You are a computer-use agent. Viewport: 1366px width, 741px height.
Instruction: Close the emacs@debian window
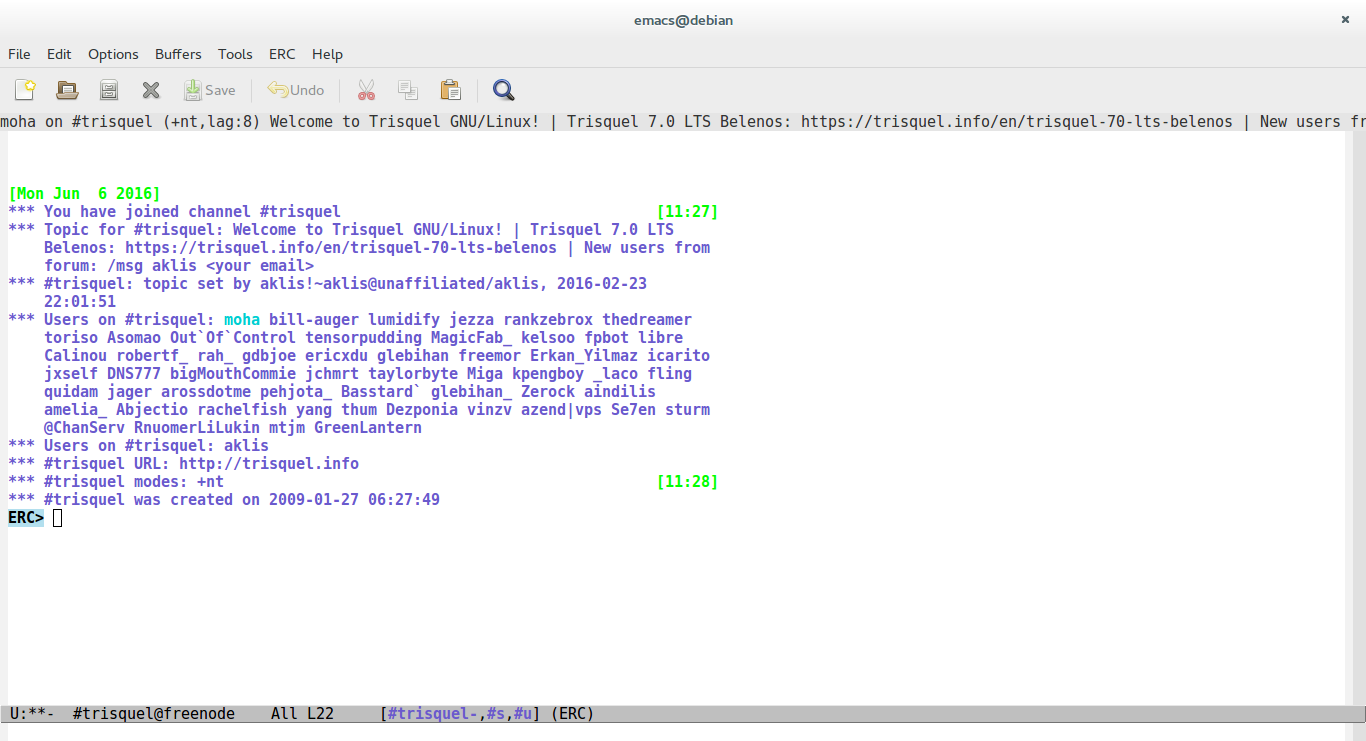pyautogui.click(x=1345, y=20)
